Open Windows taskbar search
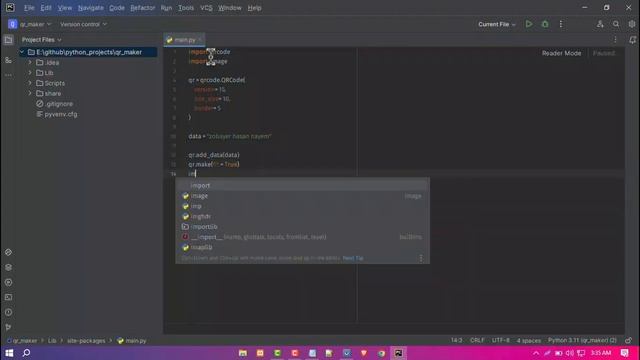The height and width of the screenshot is (360, 640). coord(26,353)
